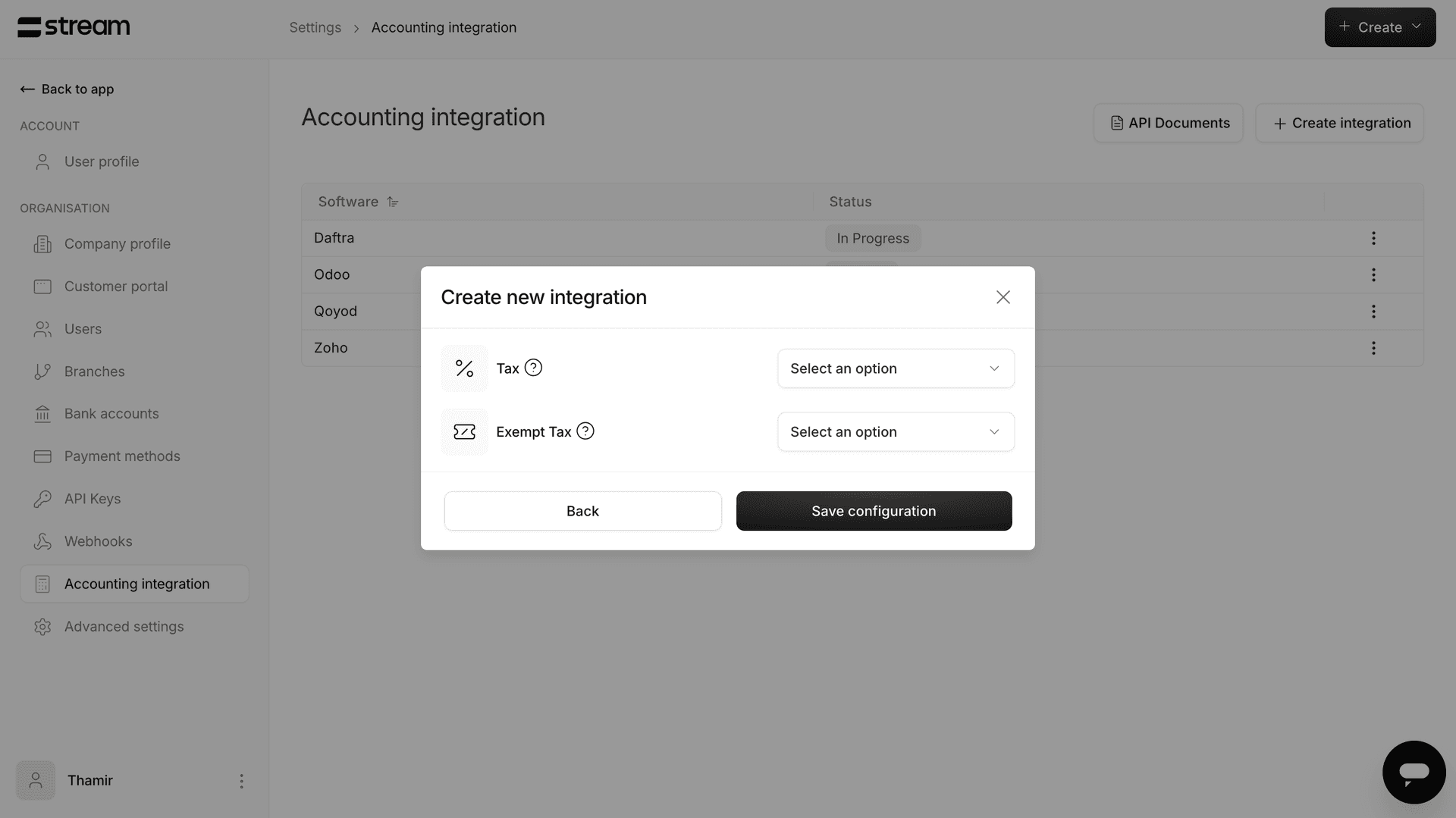Click the Tax help question-mark icon
This screenshot has height=818, width=1456.
click(533, 368)
